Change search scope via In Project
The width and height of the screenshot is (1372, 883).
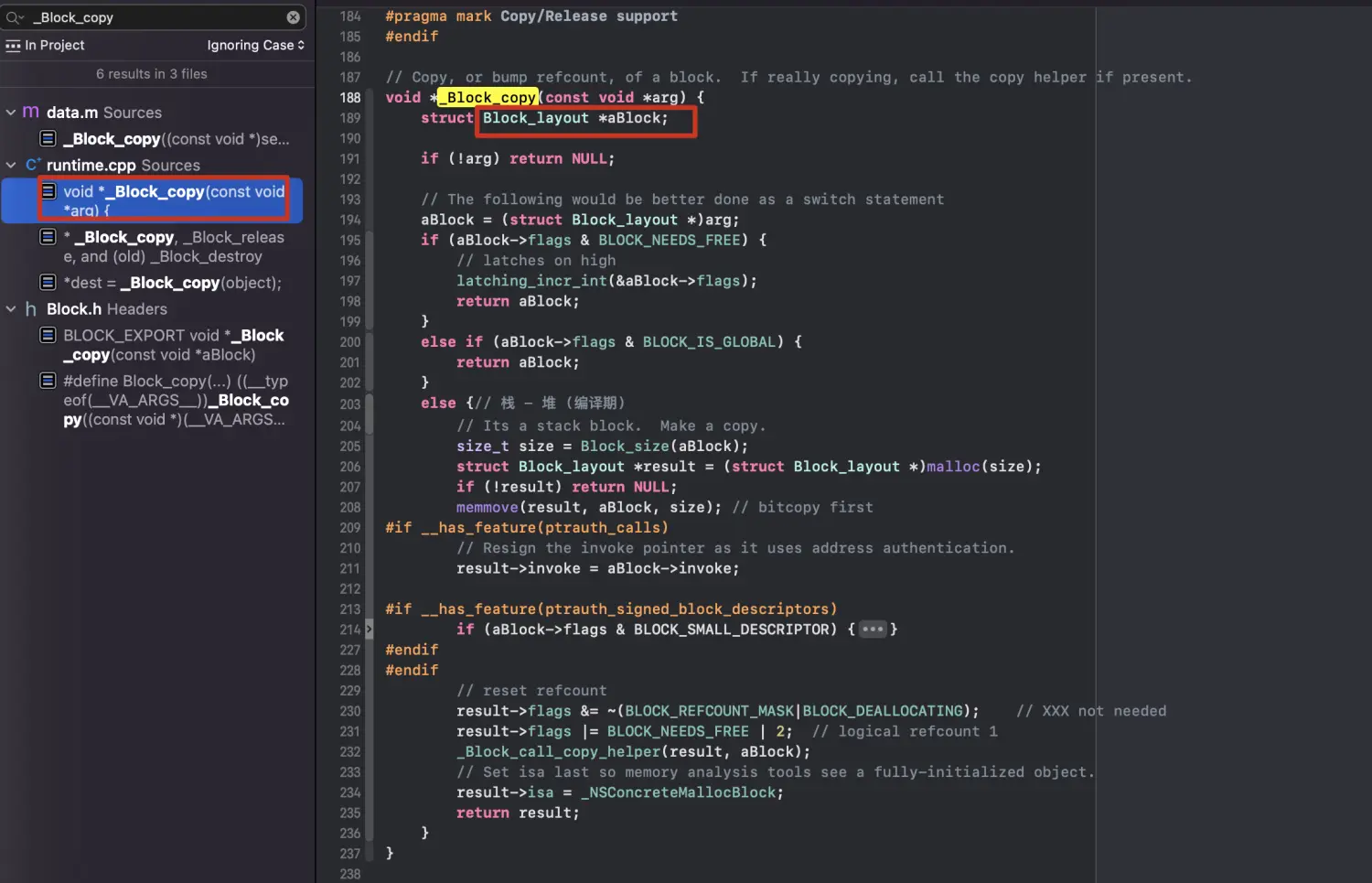(x=54, y=46)
